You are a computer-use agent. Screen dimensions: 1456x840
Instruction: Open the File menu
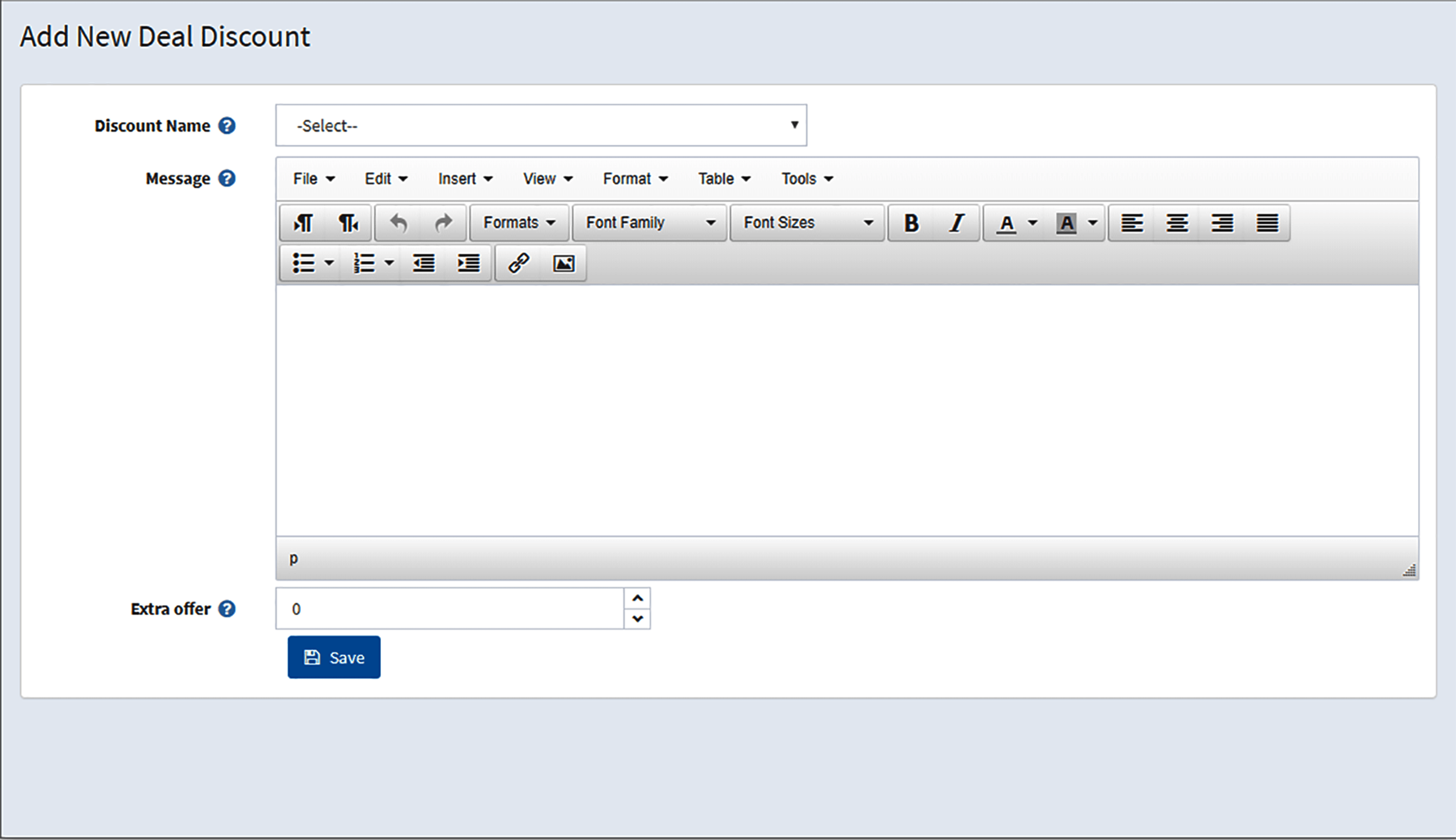[x=314, y=179]
